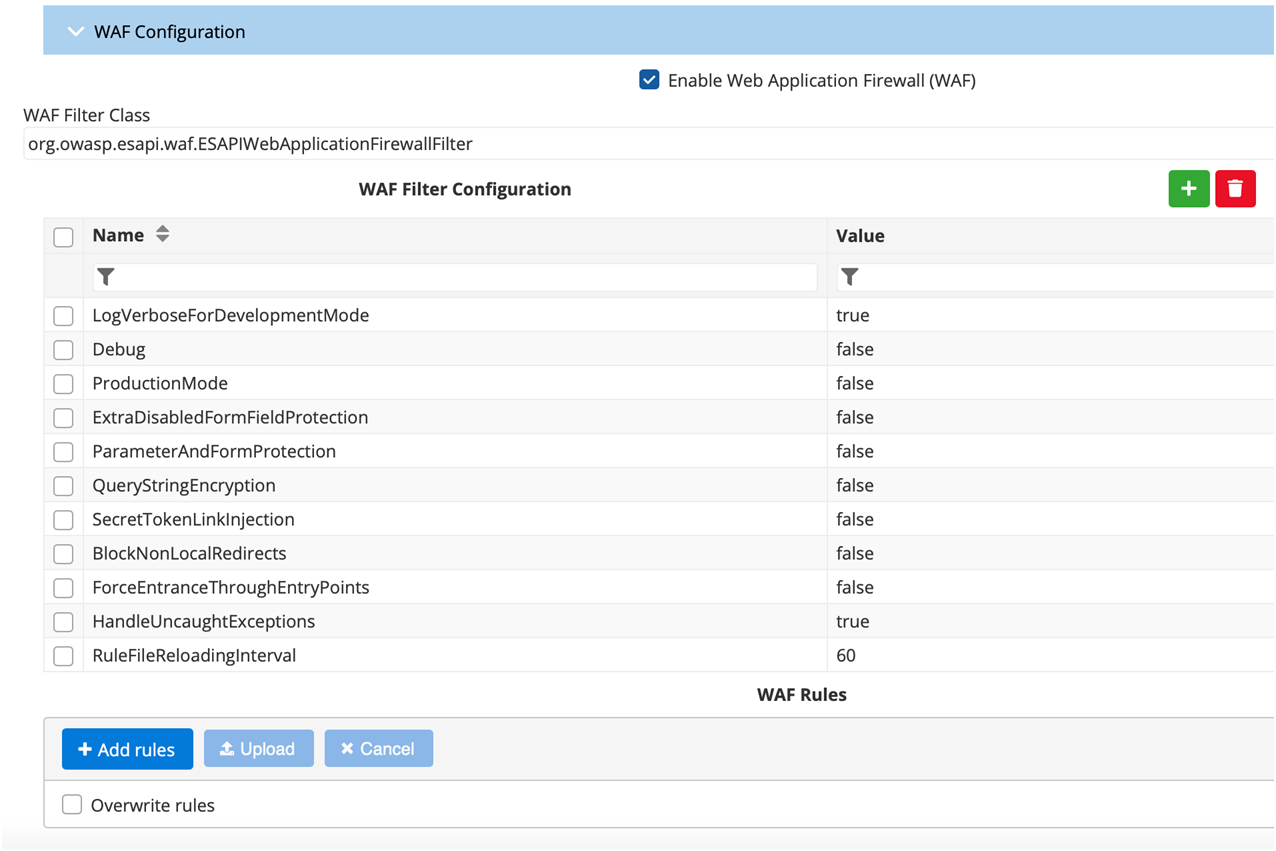Viewport: 1276px width, 851px height.
Task: Click the filter funnel icon in Value column
Action: (849, 276)
